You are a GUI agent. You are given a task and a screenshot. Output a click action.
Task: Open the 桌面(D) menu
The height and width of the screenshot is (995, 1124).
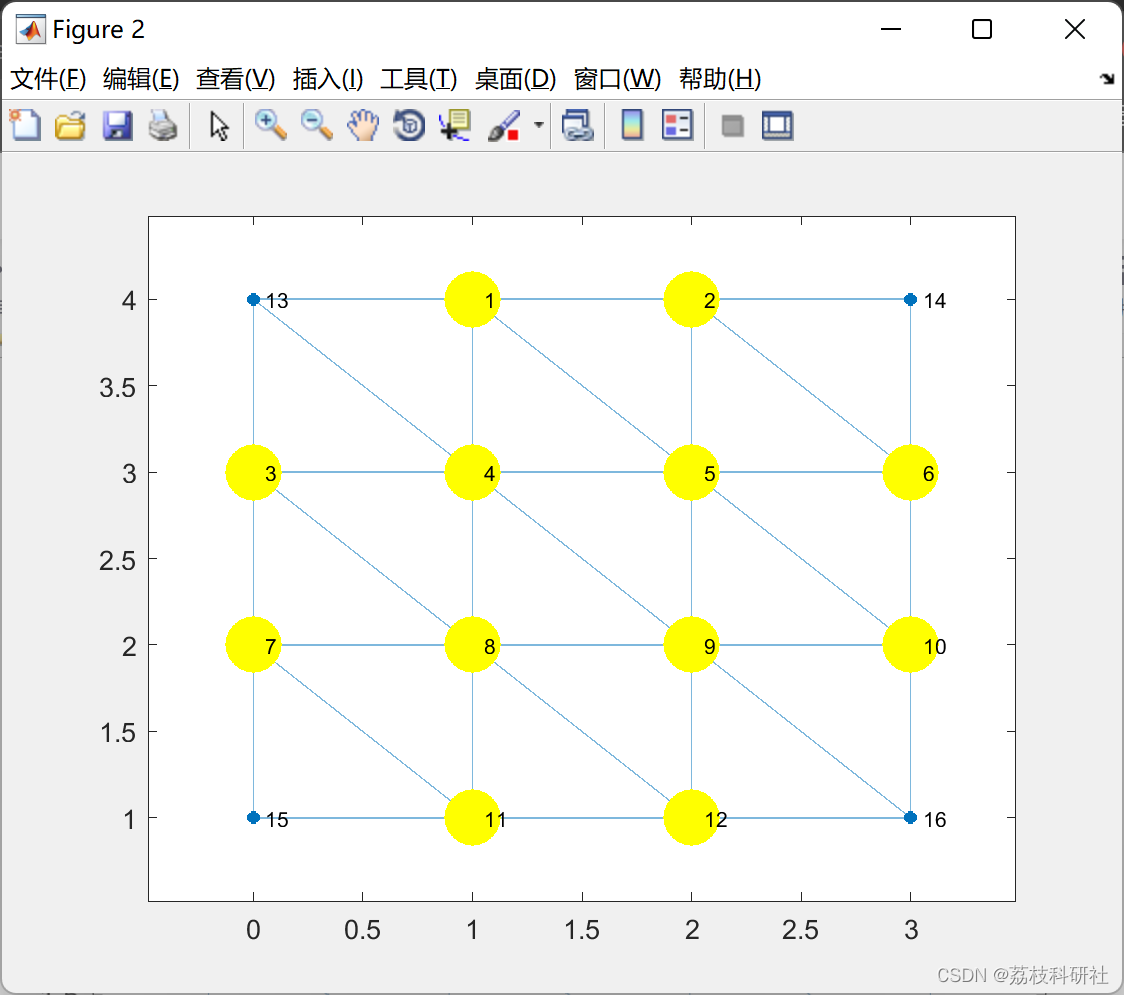click(515, 79)
